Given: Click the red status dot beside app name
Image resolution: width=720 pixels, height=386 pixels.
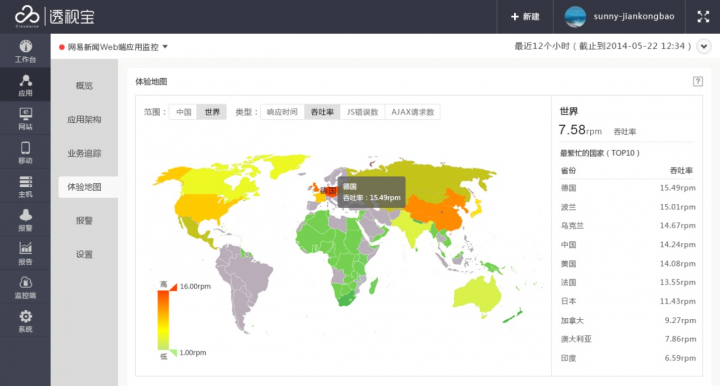Looking at the screenshot, I should coord(62,47).
